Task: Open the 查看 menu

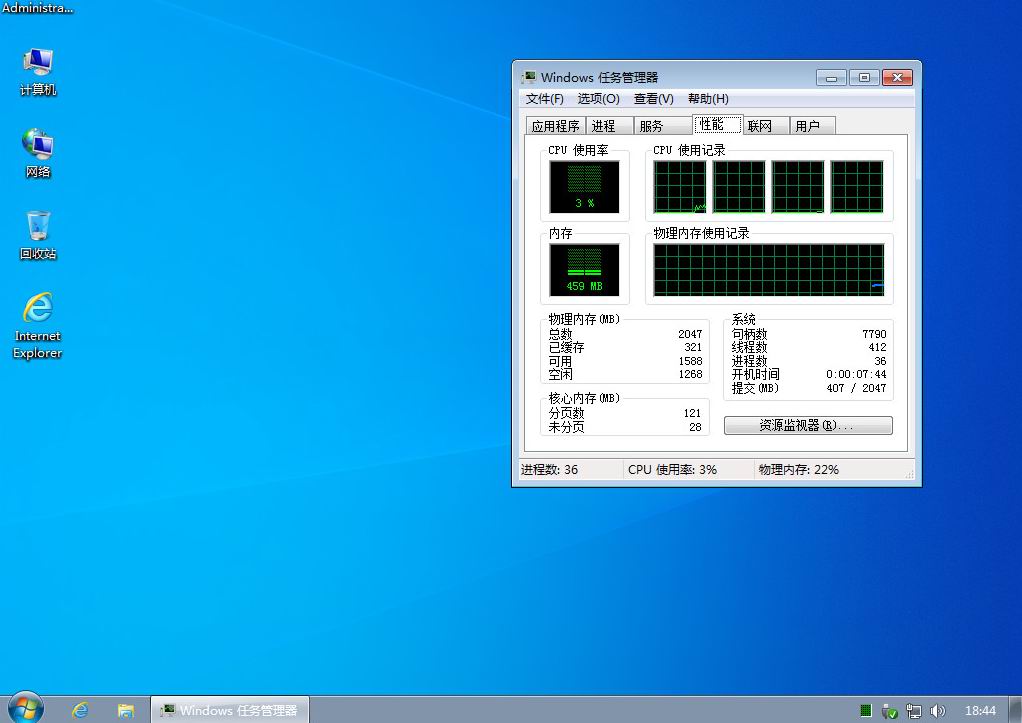Action: pyautogui.click(x=652, y=98)
